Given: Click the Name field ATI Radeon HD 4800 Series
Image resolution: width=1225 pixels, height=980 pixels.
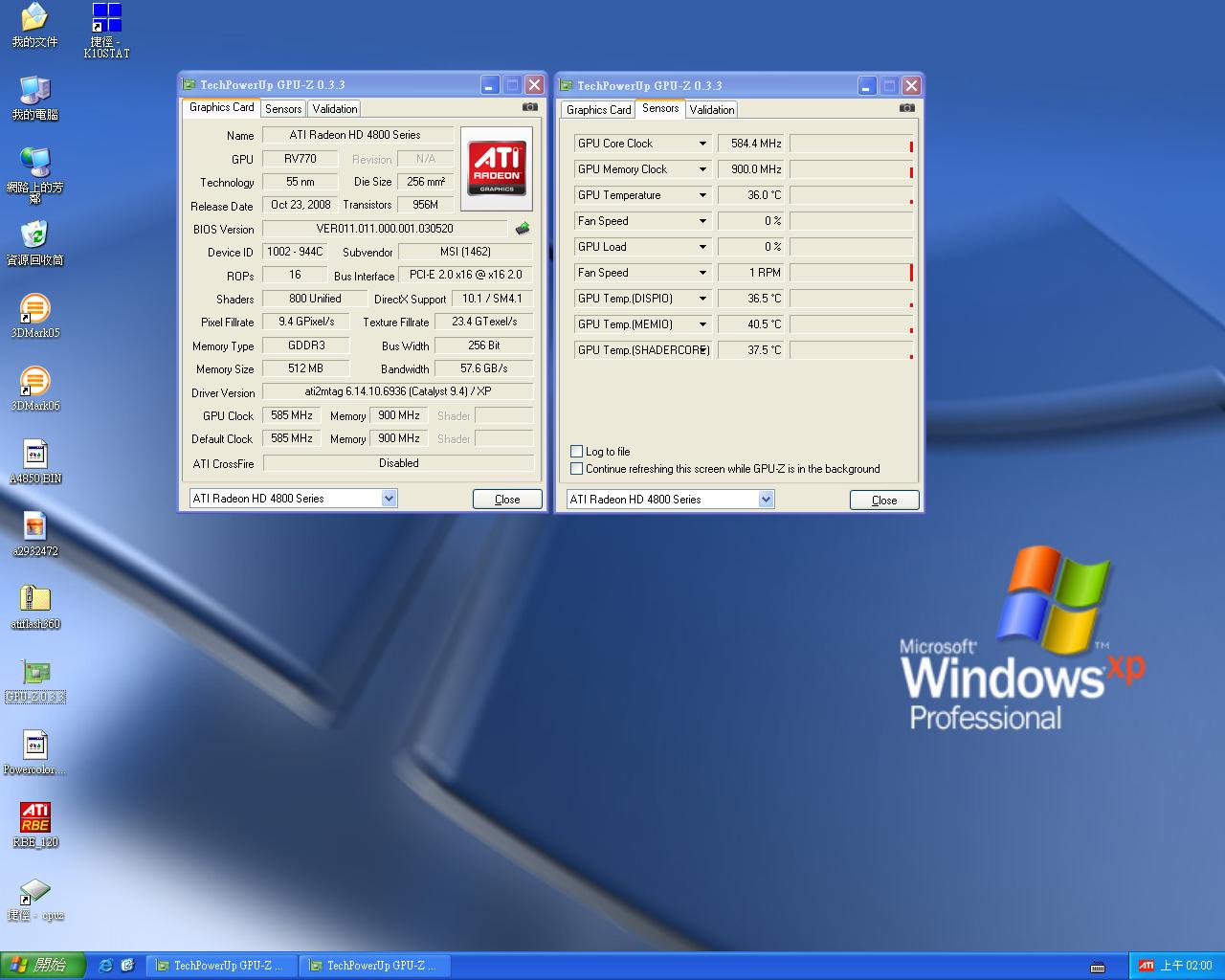Looking at the screenshot, I should click(357, 135).
